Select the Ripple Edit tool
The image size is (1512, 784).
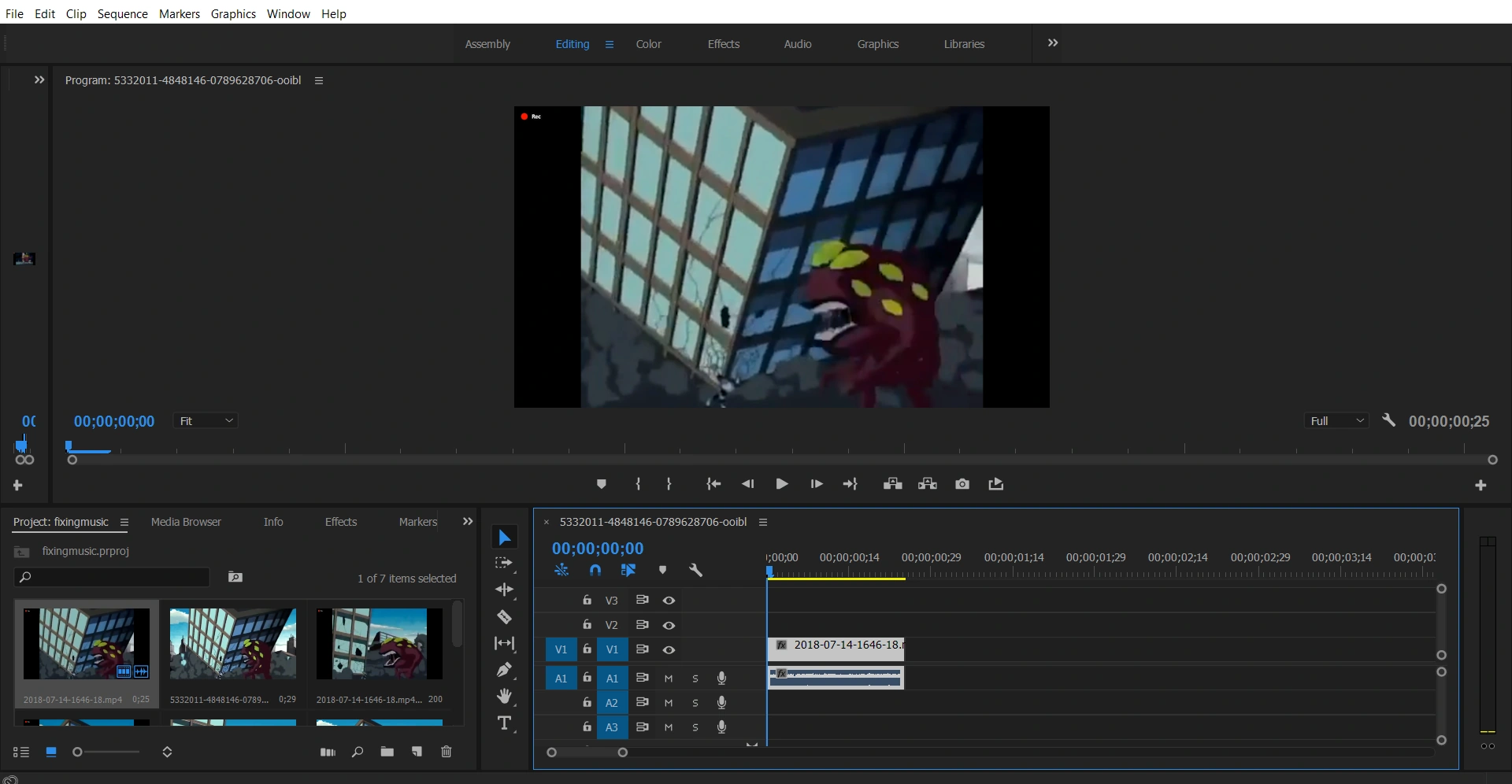504,590
